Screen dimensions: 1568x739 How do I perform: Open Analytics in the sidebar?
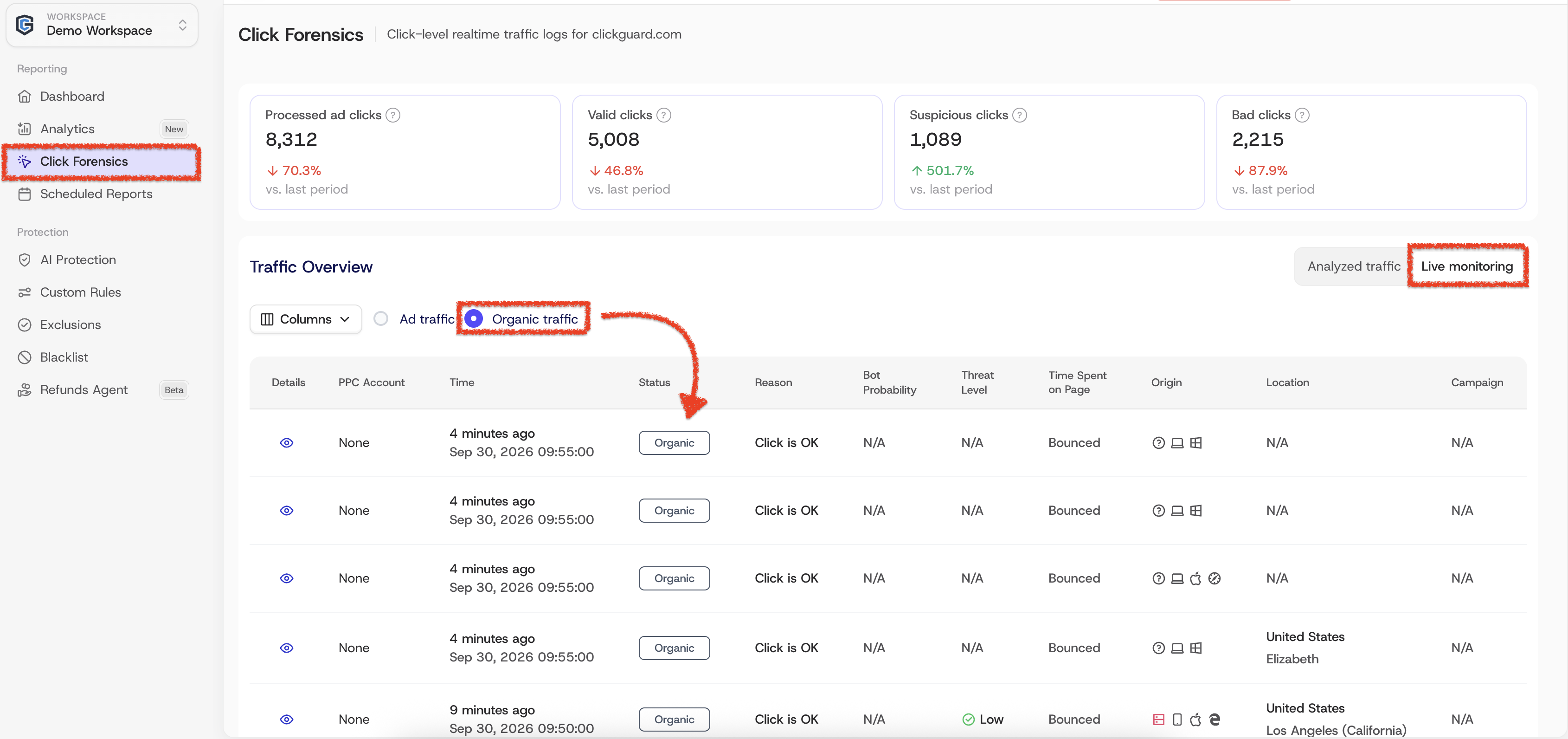pyautogui.click(x=67, y=129)
